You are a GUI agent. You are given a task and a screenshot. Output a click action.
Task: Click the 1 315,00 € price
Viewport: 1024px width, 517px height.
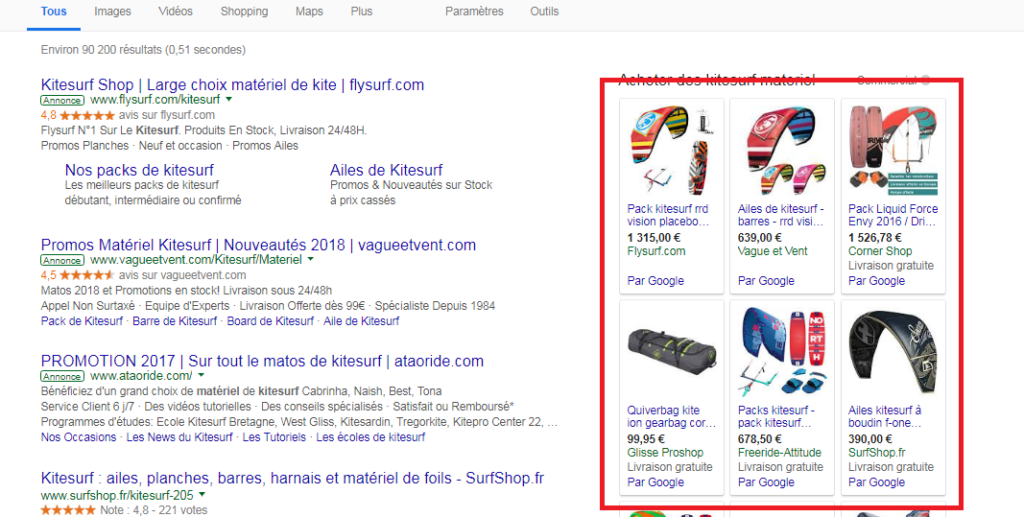pyautogui.click(x=654, y=238)
